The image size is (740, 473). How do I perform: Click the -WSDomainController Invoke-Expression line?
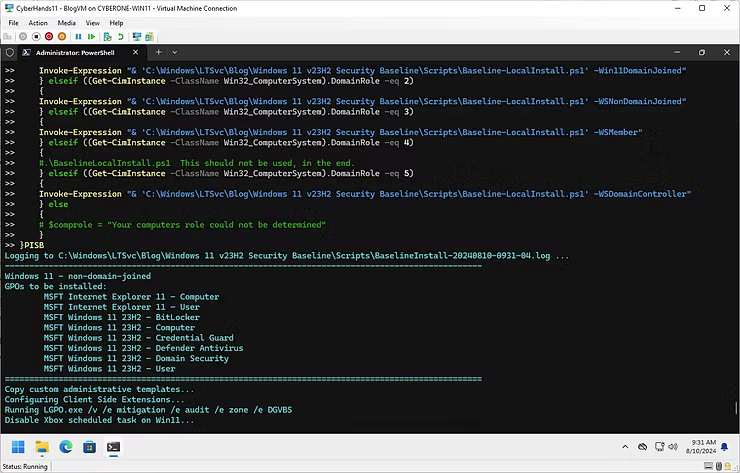[x=365, y=194]
